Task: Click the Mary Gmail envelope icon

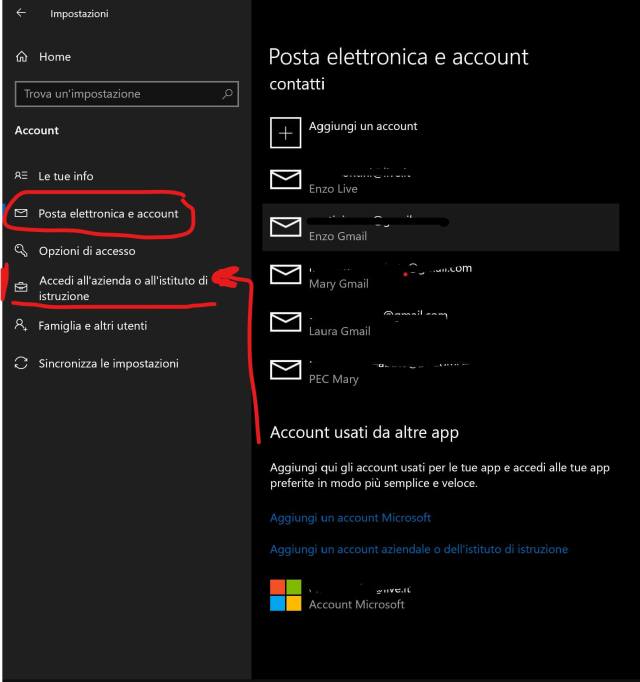Action: [x=286, y=274]
